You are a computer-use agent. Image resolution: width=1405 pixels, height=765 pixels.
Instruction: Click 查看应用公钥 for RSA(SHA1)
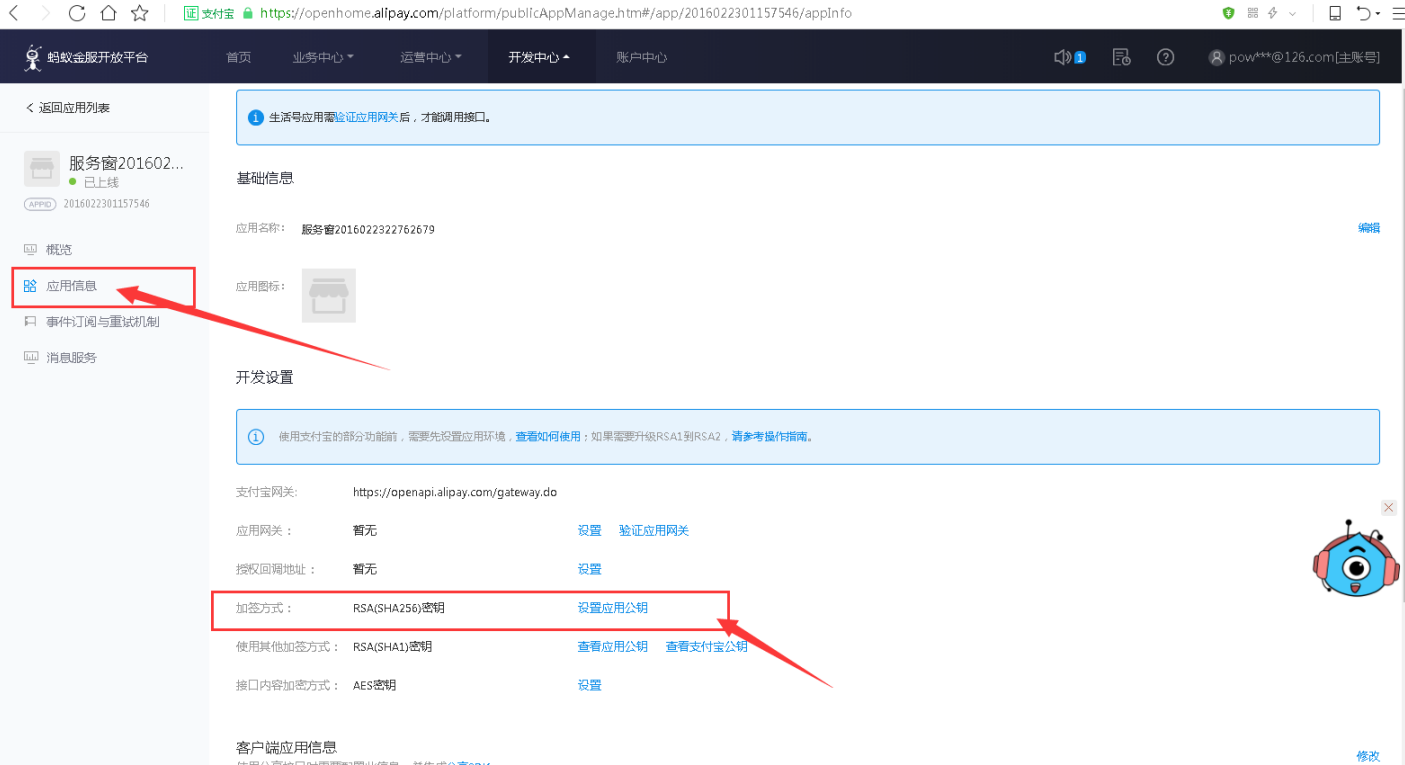click(x=612, y=647)
